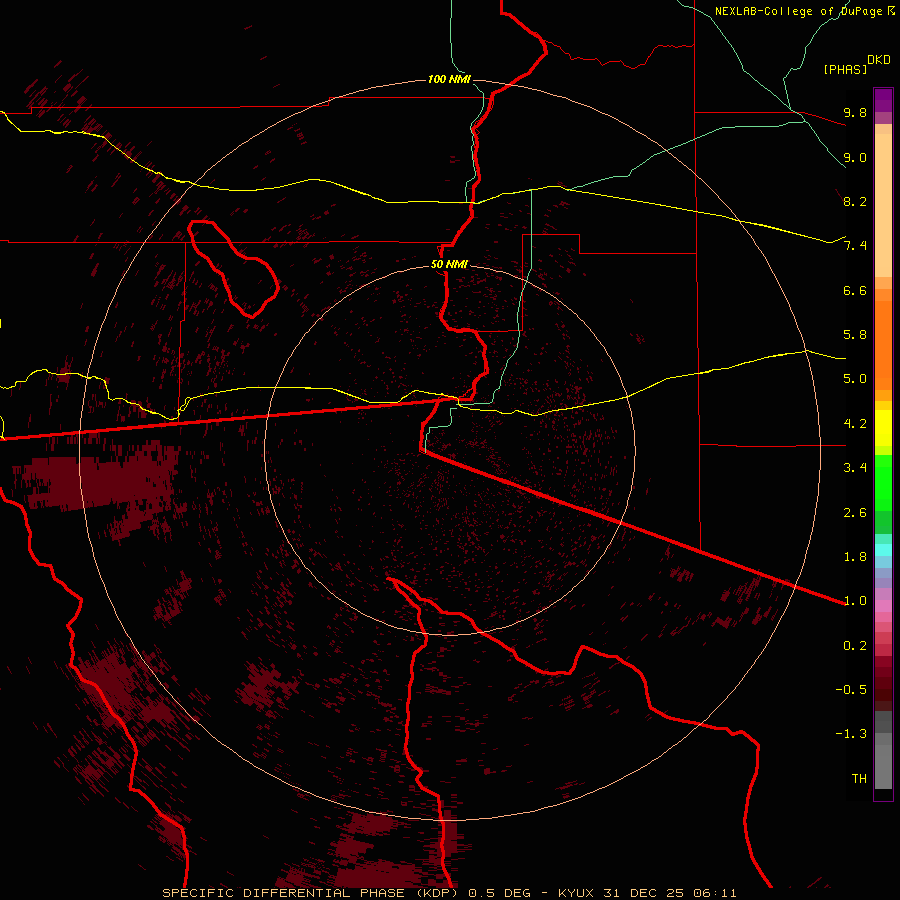Select the 3.4 color scale value
The image size is (900, 900).
coord(855,468)
